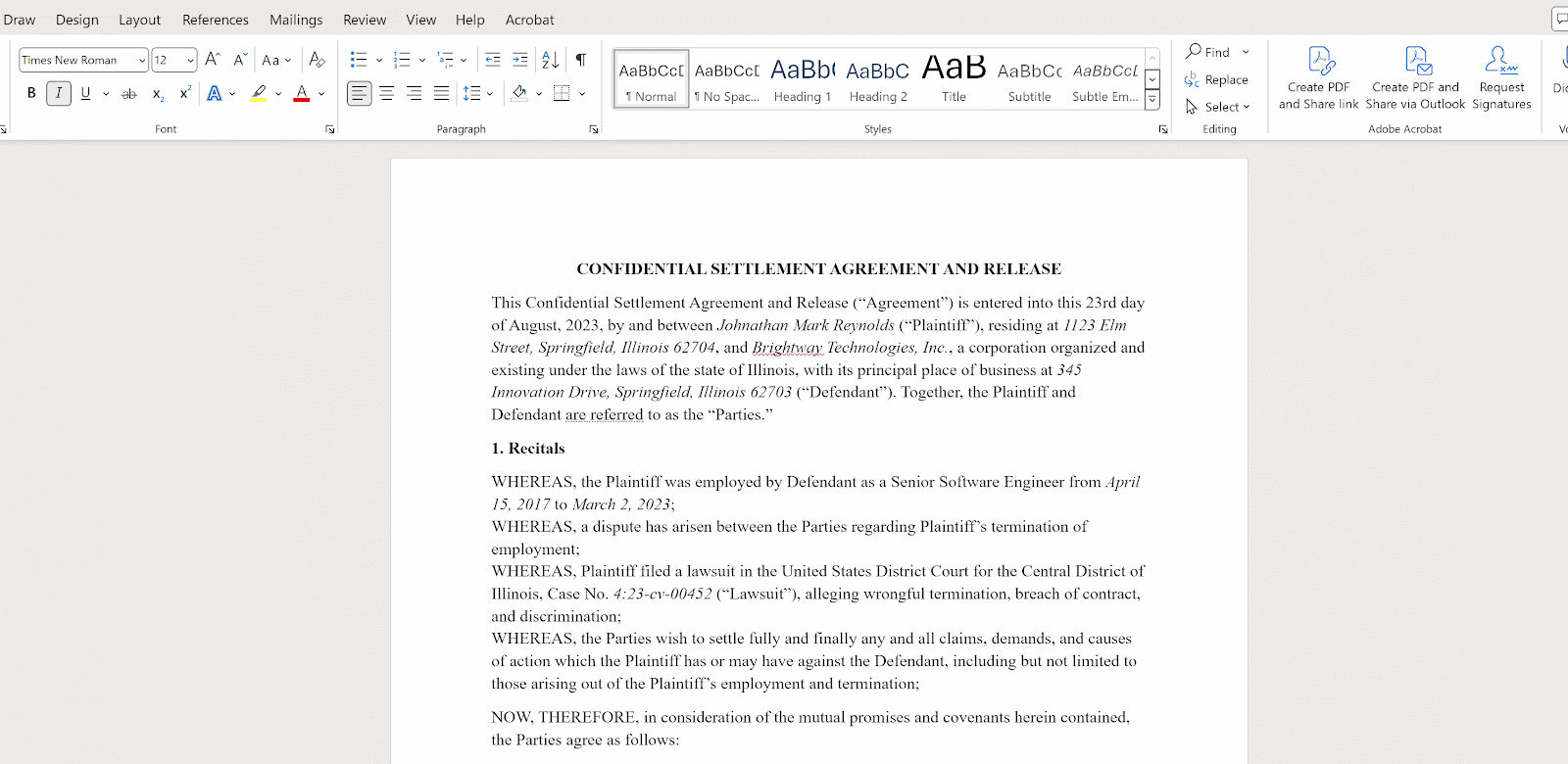This screenshot has width=1568, height=764.
Task: Expand the Styles gallery
Action: click(x=1152, y=99)
